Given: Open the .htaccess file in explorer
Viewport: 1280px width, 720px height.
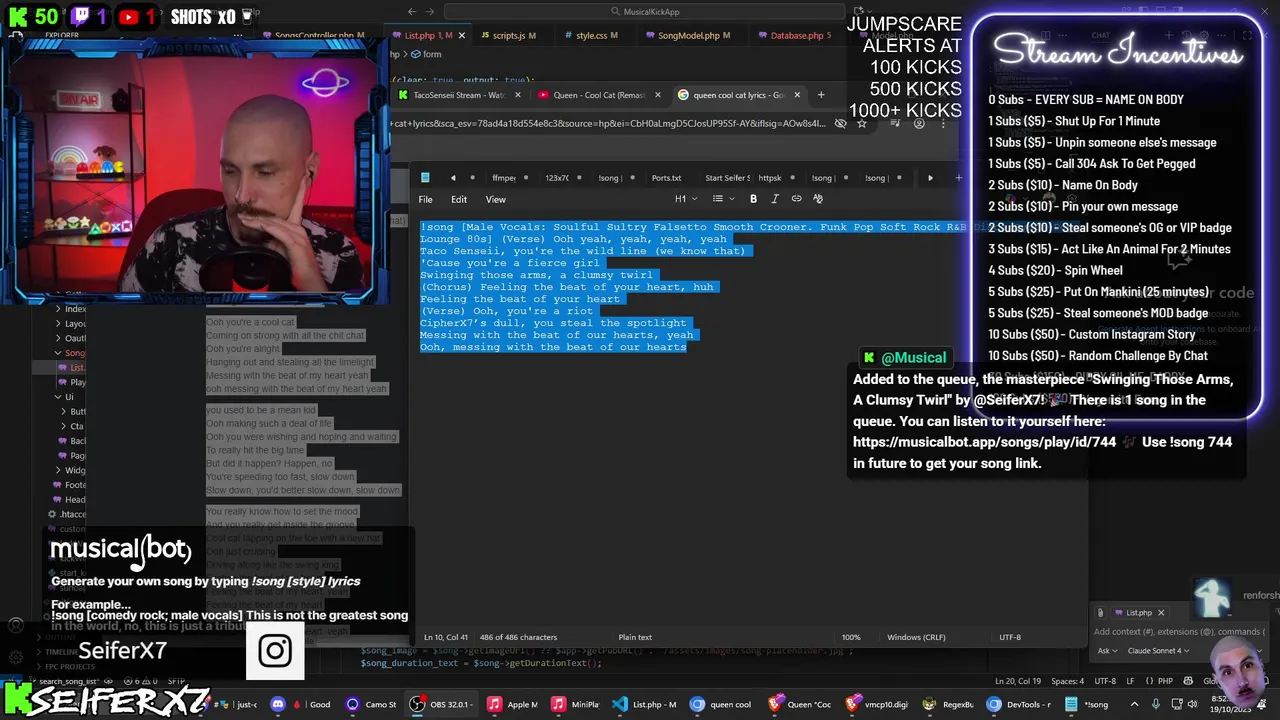Looking at the screenshot, I should pyautogui.click(x=67, y=514).
